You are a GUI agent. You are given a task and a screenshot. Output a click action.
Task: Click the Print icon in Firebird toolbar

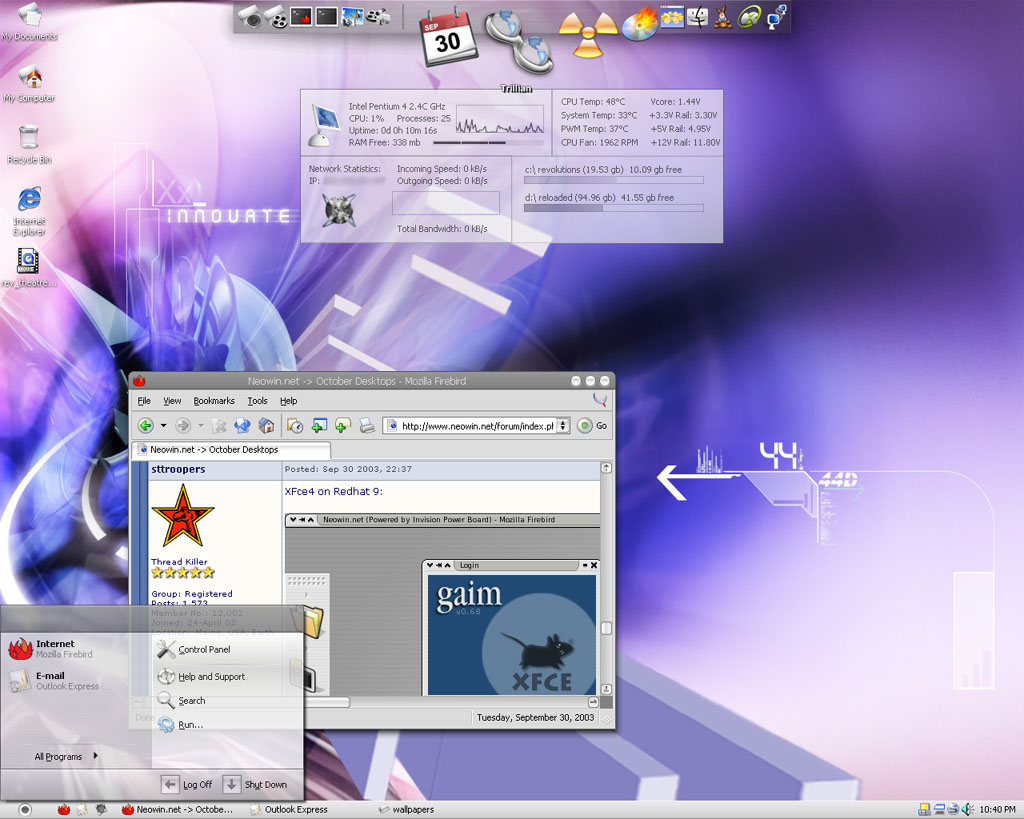pos(367,425)
